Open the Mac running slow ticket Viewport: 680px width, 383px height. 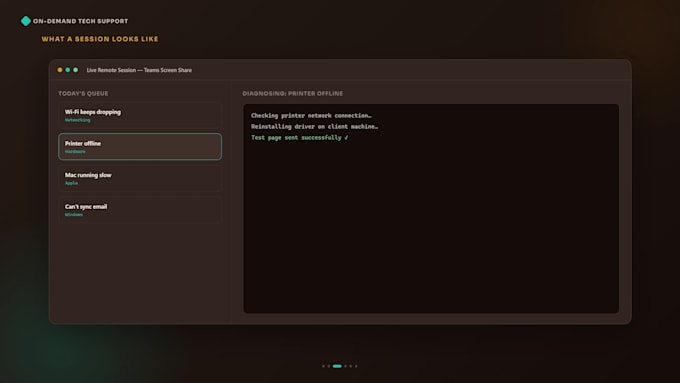[140, 178]
